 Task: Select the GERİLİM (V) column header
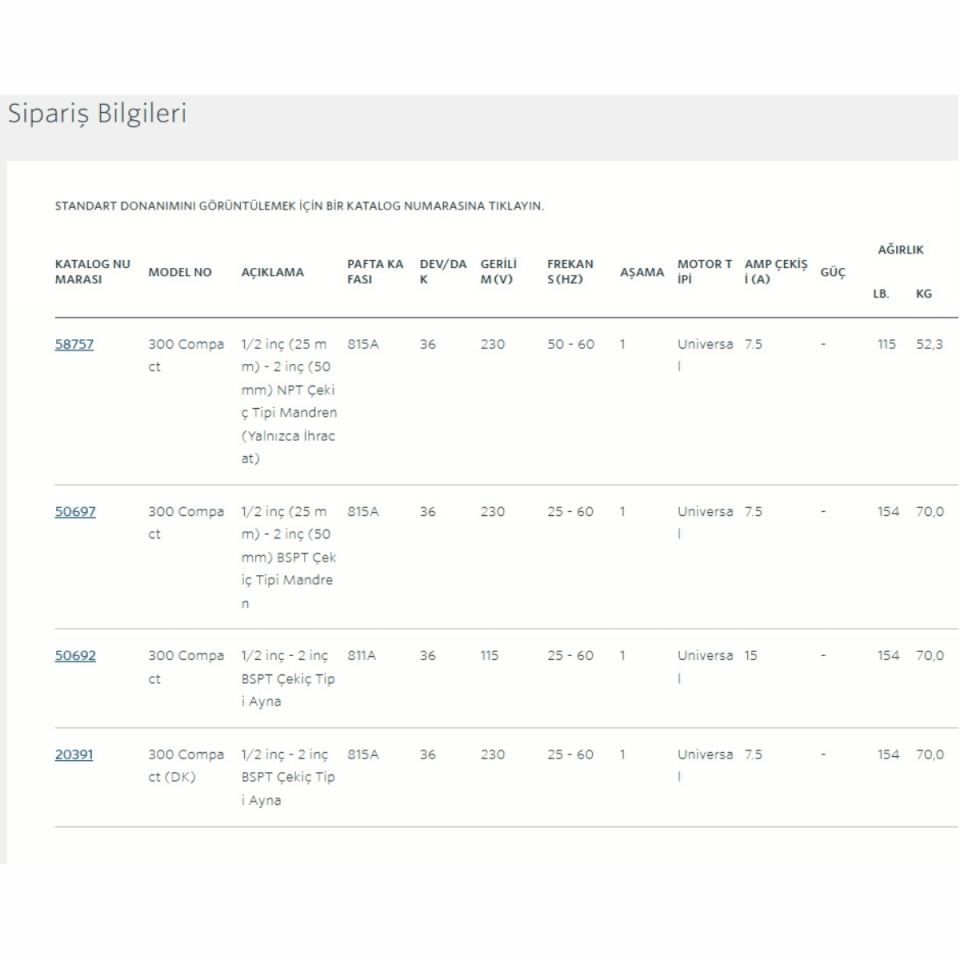(x=499, y=271)
